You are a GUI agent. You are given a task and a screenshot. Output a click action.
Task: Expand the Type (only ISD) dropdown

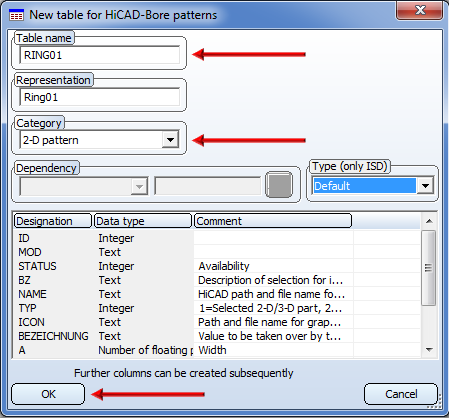point(425,186)
